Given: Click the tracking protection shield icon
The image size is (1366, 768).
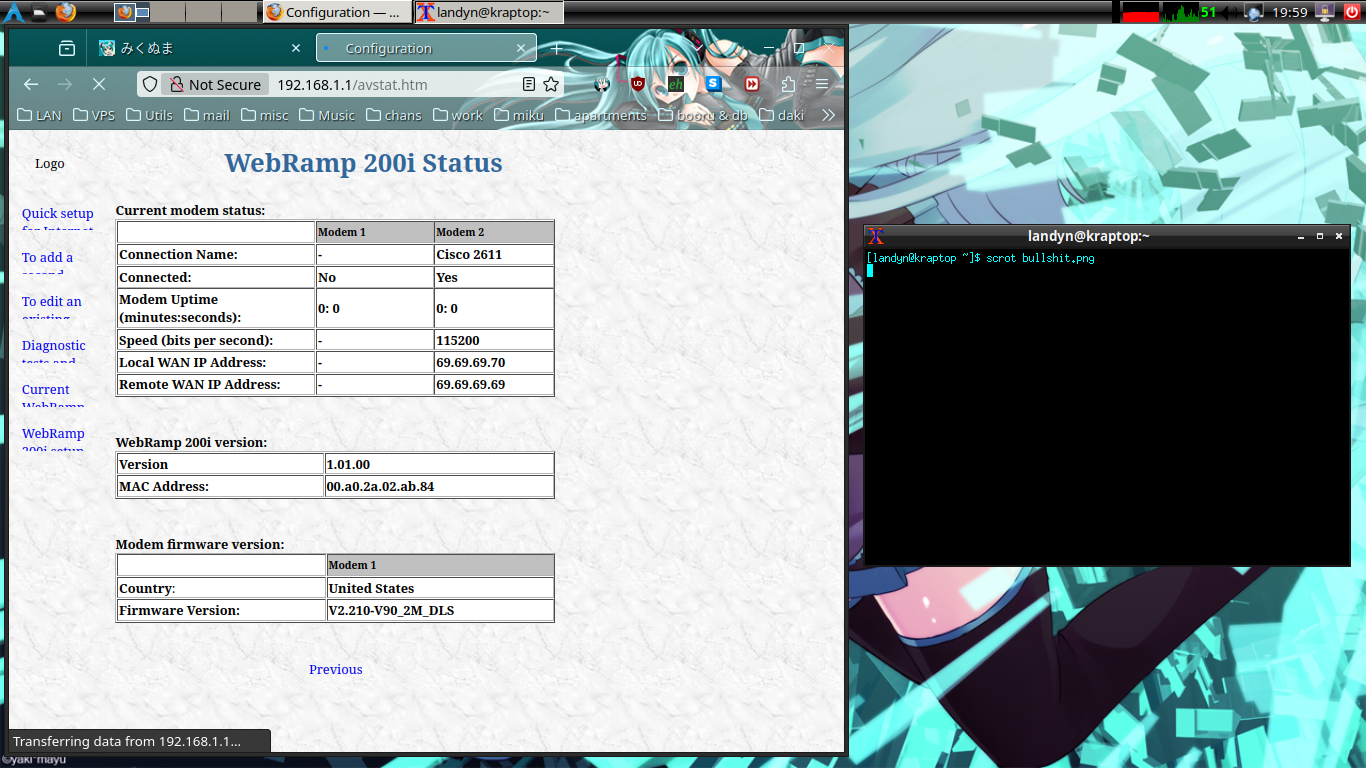Looking at the screenshot, I should [x=150, y=85].
